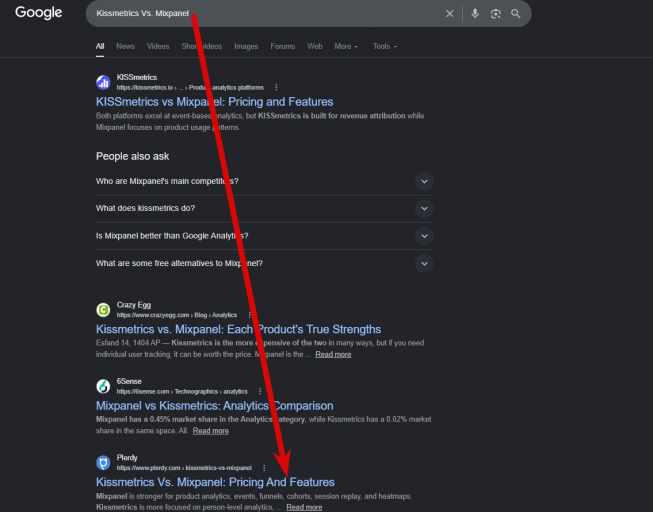
Task: Click Read more on Crazy Egg snippet
Action: point(333,355)
